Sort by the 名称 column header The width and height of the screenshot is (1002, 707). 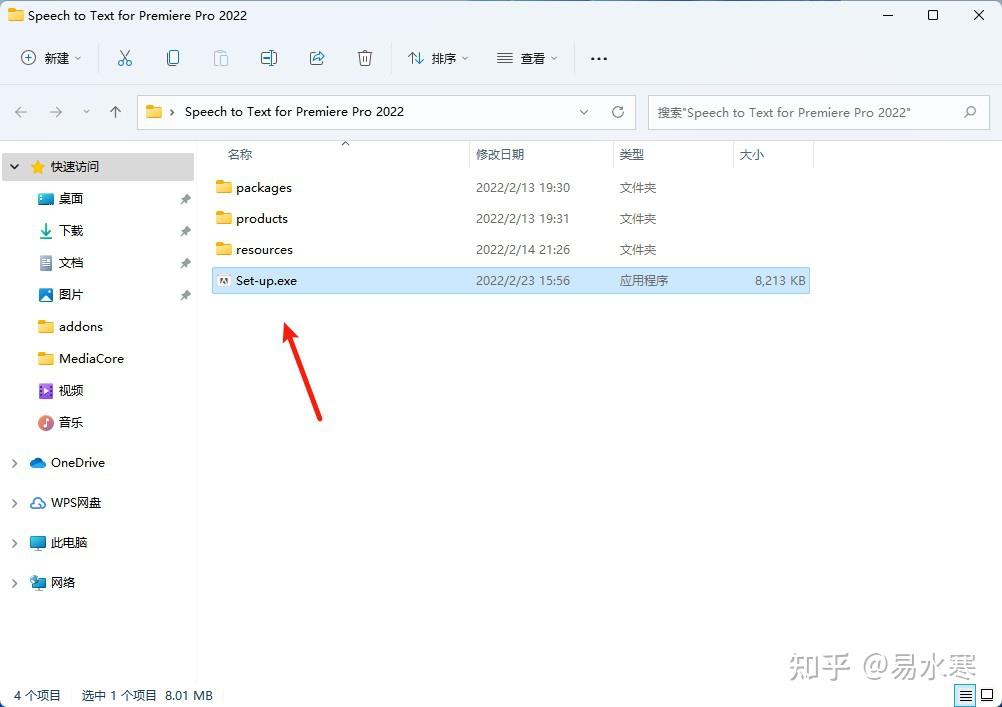pos(240,155)
